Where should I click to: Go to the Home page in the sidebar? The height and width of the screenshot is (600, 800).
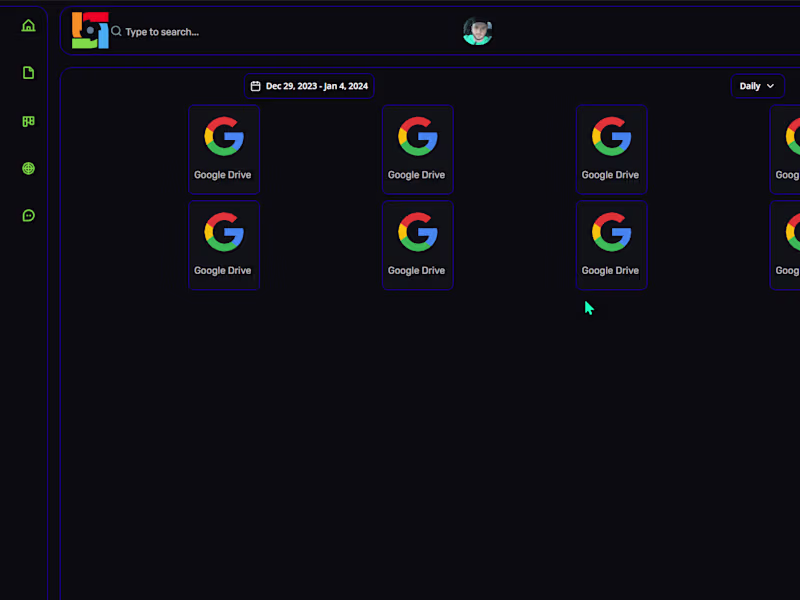coord(29,26)
